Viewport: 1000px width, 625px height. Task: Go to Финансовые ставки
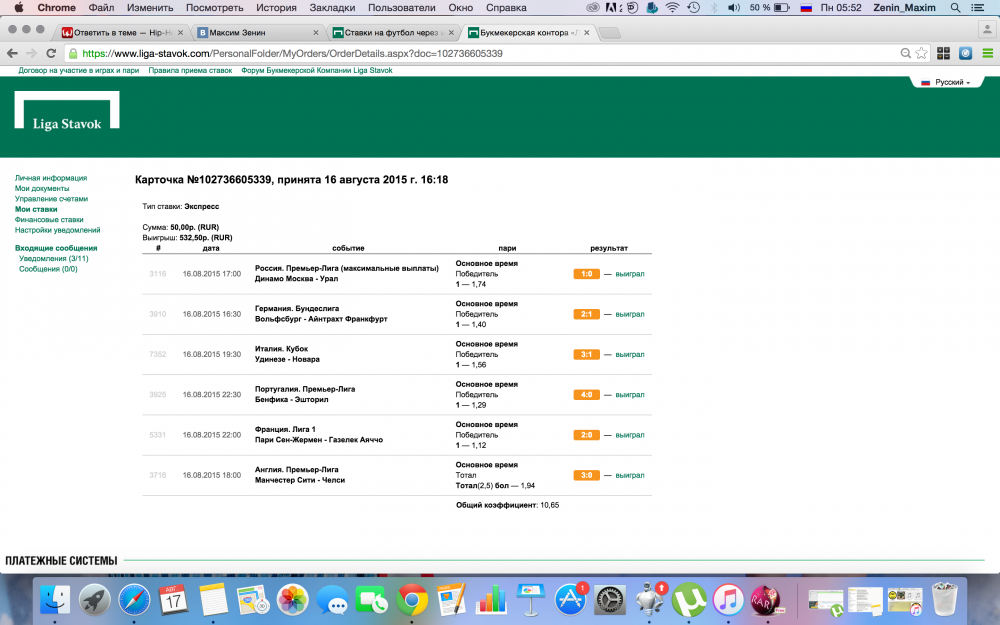point(49,219)
